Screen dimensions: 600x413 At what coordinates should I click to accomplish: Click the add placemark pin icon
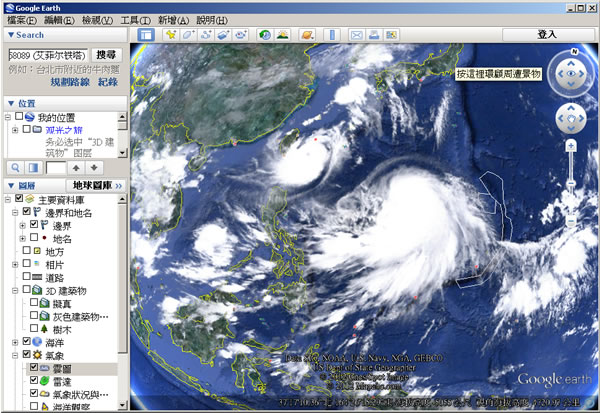pos(171,35)
